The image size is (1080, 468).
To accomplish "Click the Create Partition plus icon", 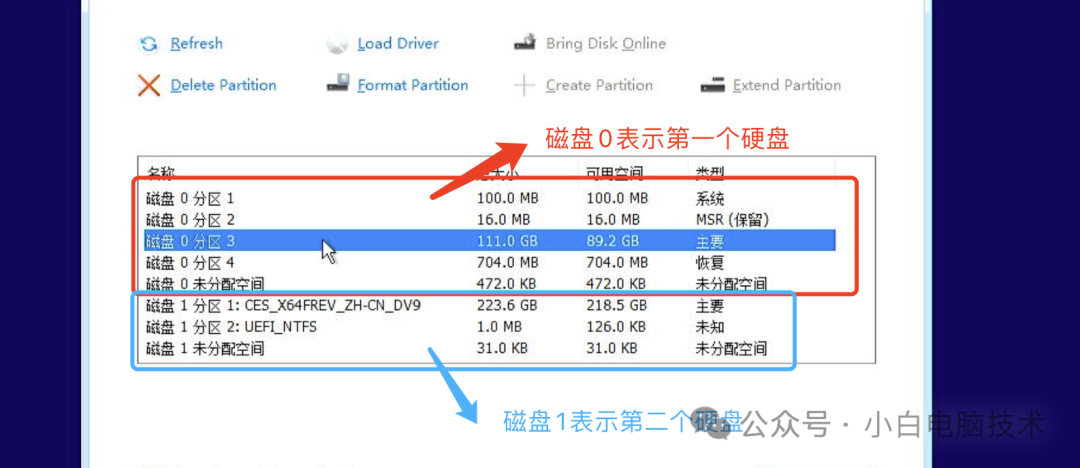I will pyautogui.click(x=524, y=85).
